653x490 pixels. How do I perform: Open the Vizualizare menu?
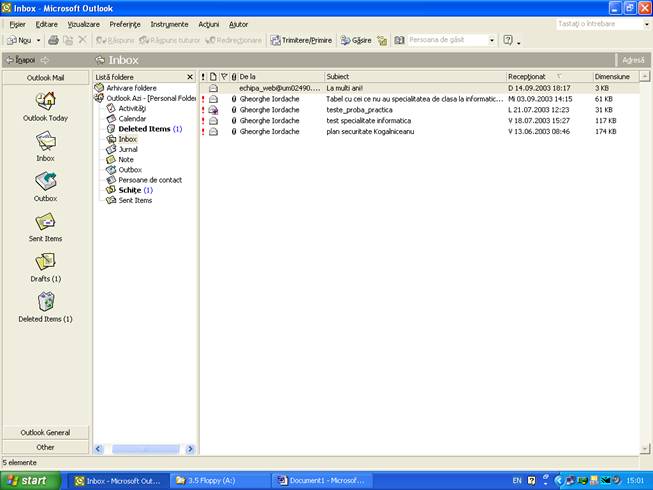click(x=84, y=25)
